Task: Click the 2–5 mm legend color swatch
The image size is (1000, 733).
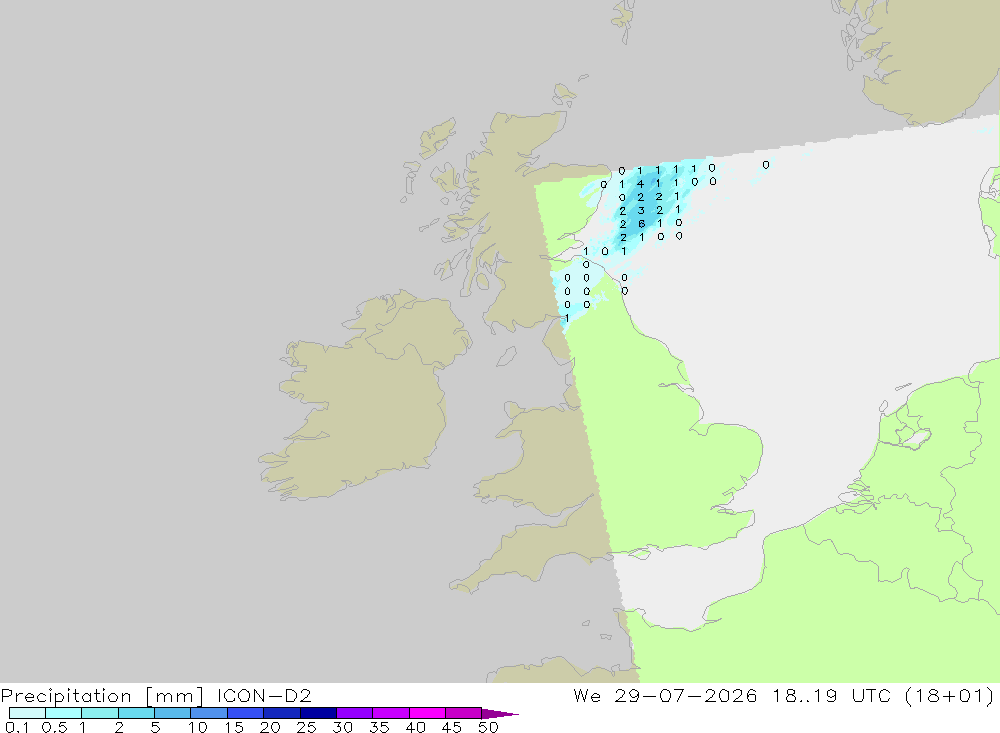Action: pyautogui.click(x=136, y=713)
